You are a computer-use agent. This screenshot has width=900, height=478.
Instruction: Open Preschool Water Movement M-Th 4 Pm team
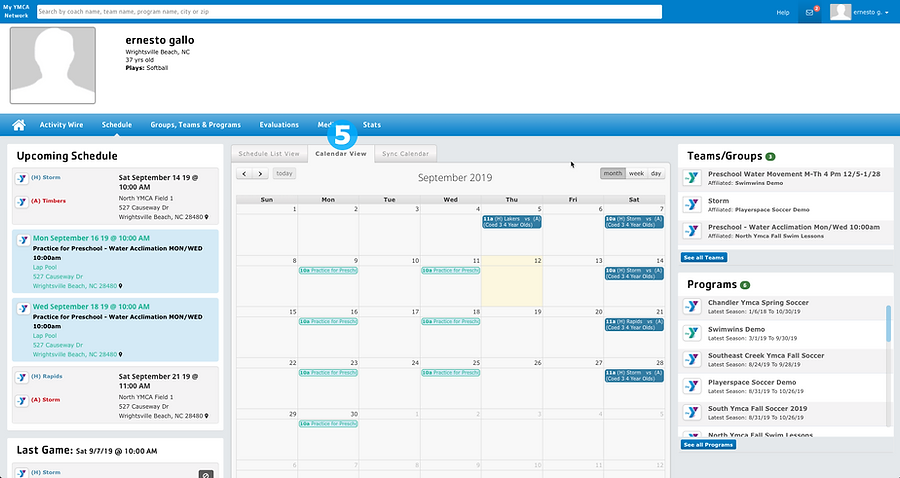pyautogui.click(x=794, y=174)
